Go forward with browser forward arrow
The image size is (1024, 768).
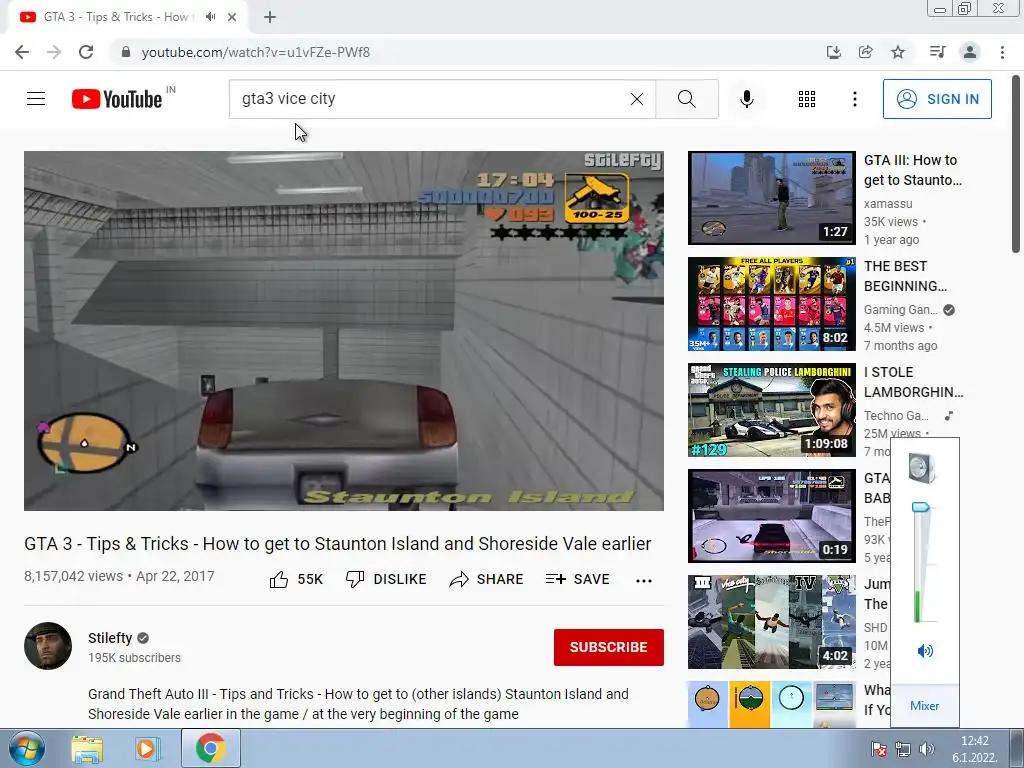click(54, 52)
